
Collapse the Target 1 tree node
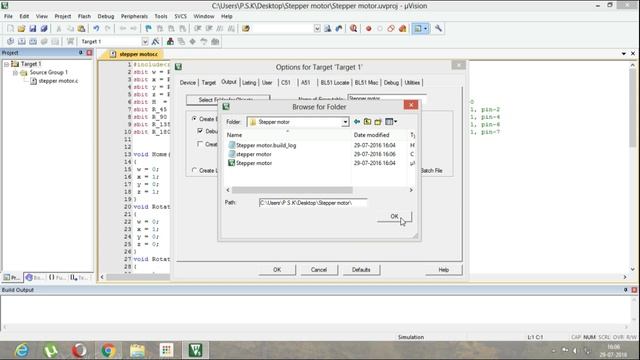[x=7, y=64]
